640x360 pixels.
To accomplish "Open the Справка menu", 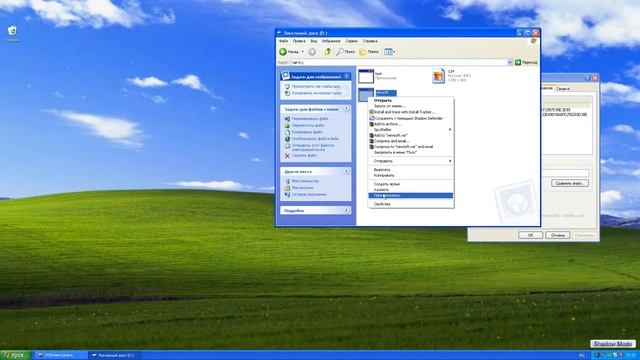I will [x=370, y=41].
